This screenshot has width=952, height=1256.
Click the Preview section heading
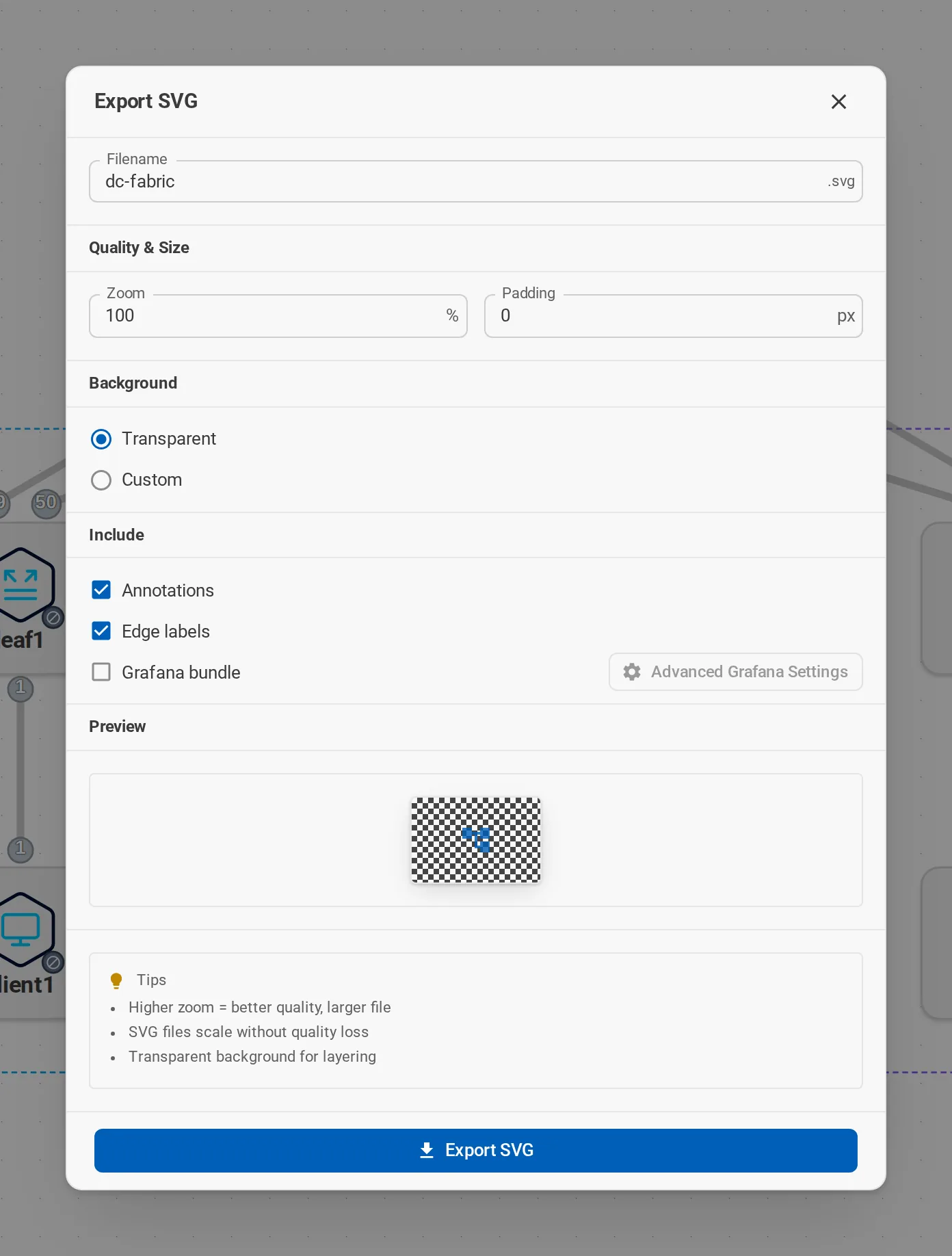117,727
